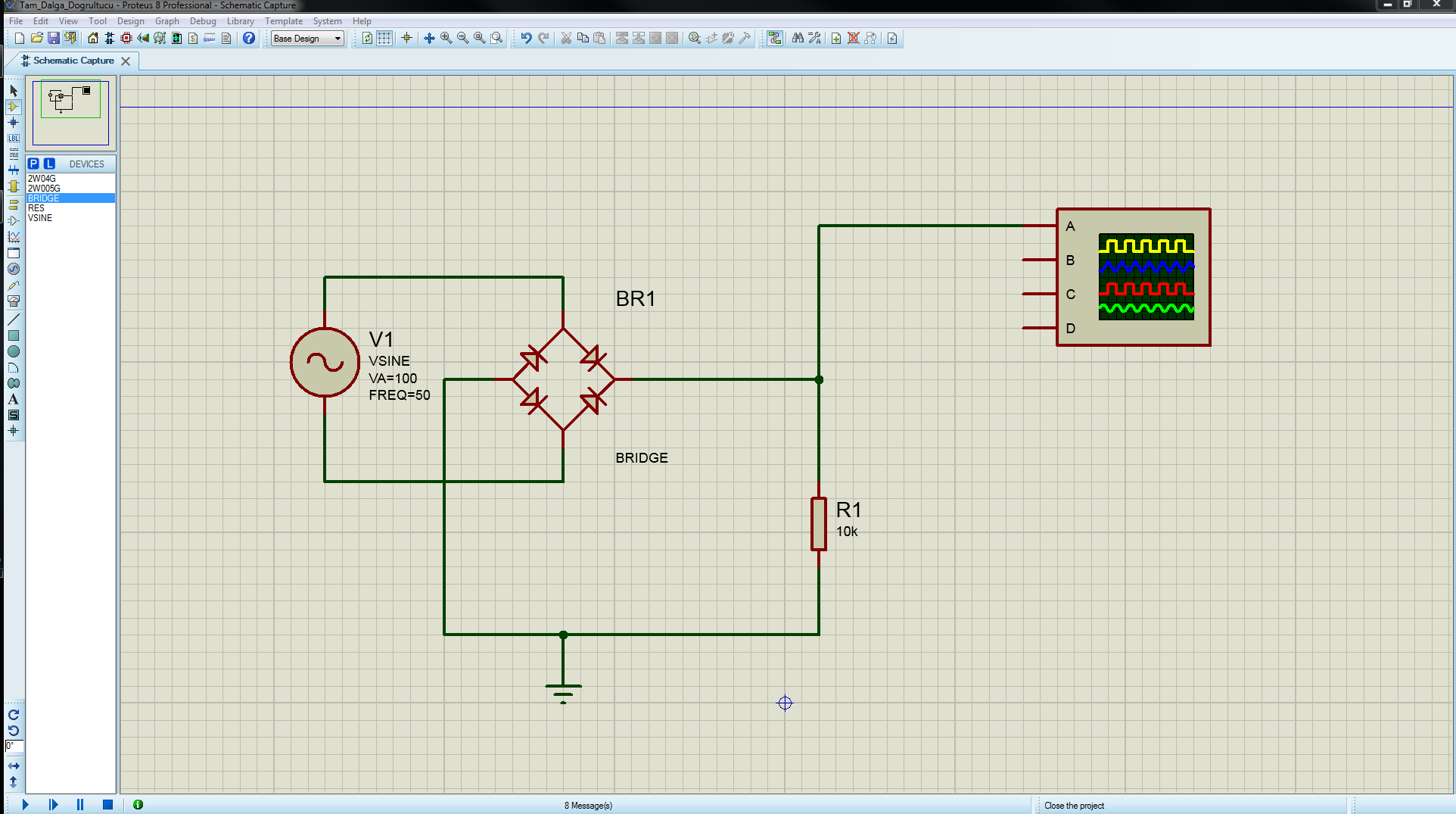Open the Base Design dropdown

tap(307, 39)
